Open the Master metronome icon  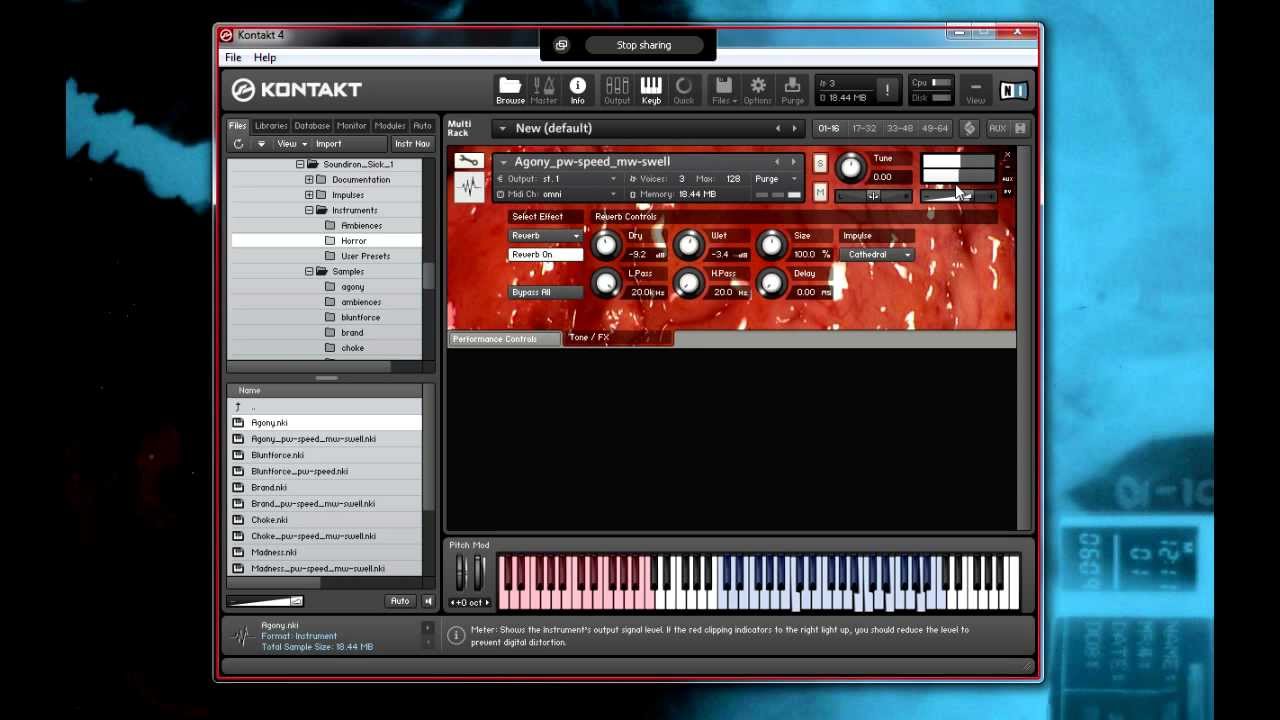click(544, 90)
